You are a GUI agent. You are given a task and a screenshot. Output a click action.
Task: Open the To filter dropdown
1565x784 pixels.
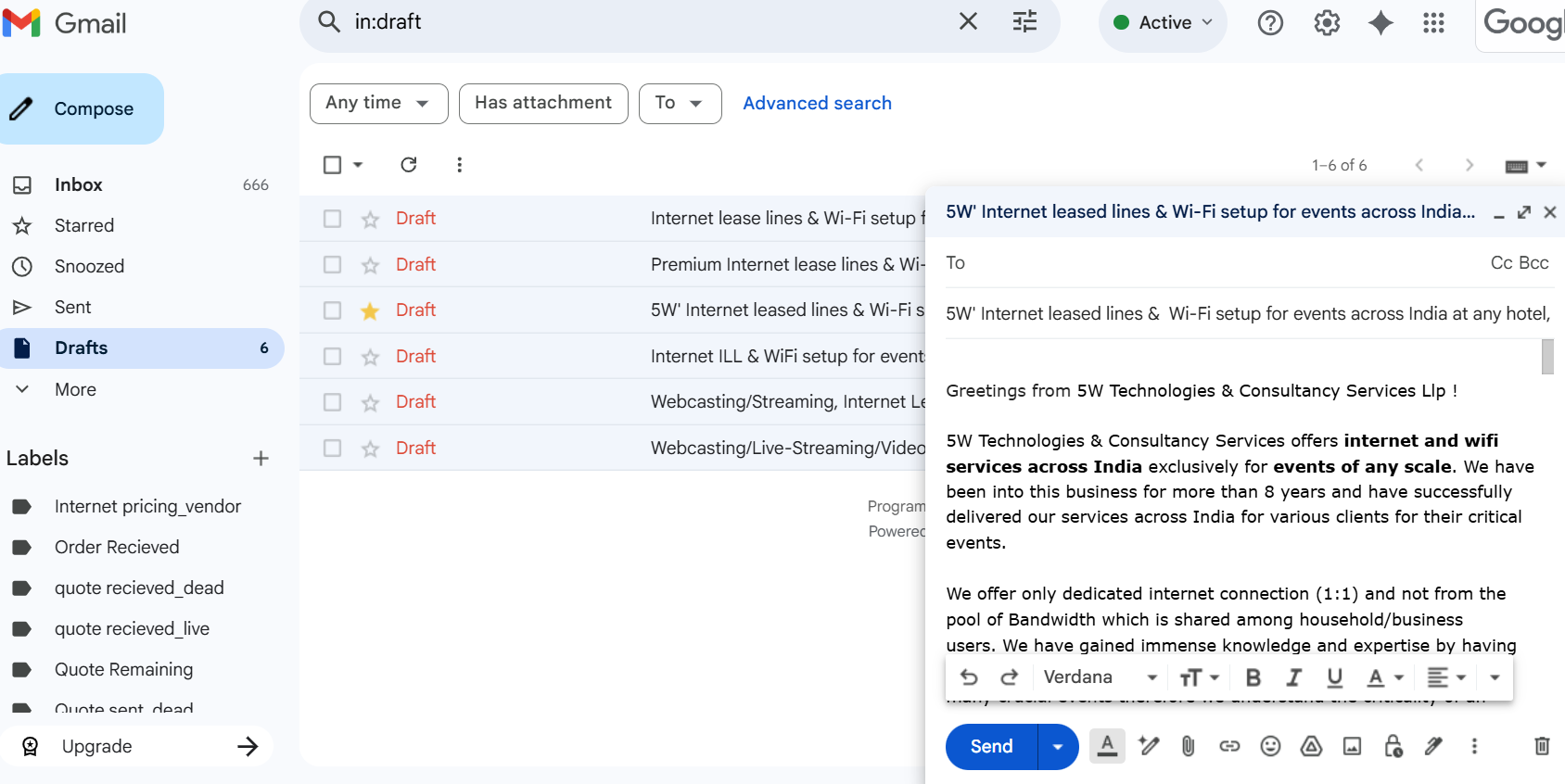(680, 103)
